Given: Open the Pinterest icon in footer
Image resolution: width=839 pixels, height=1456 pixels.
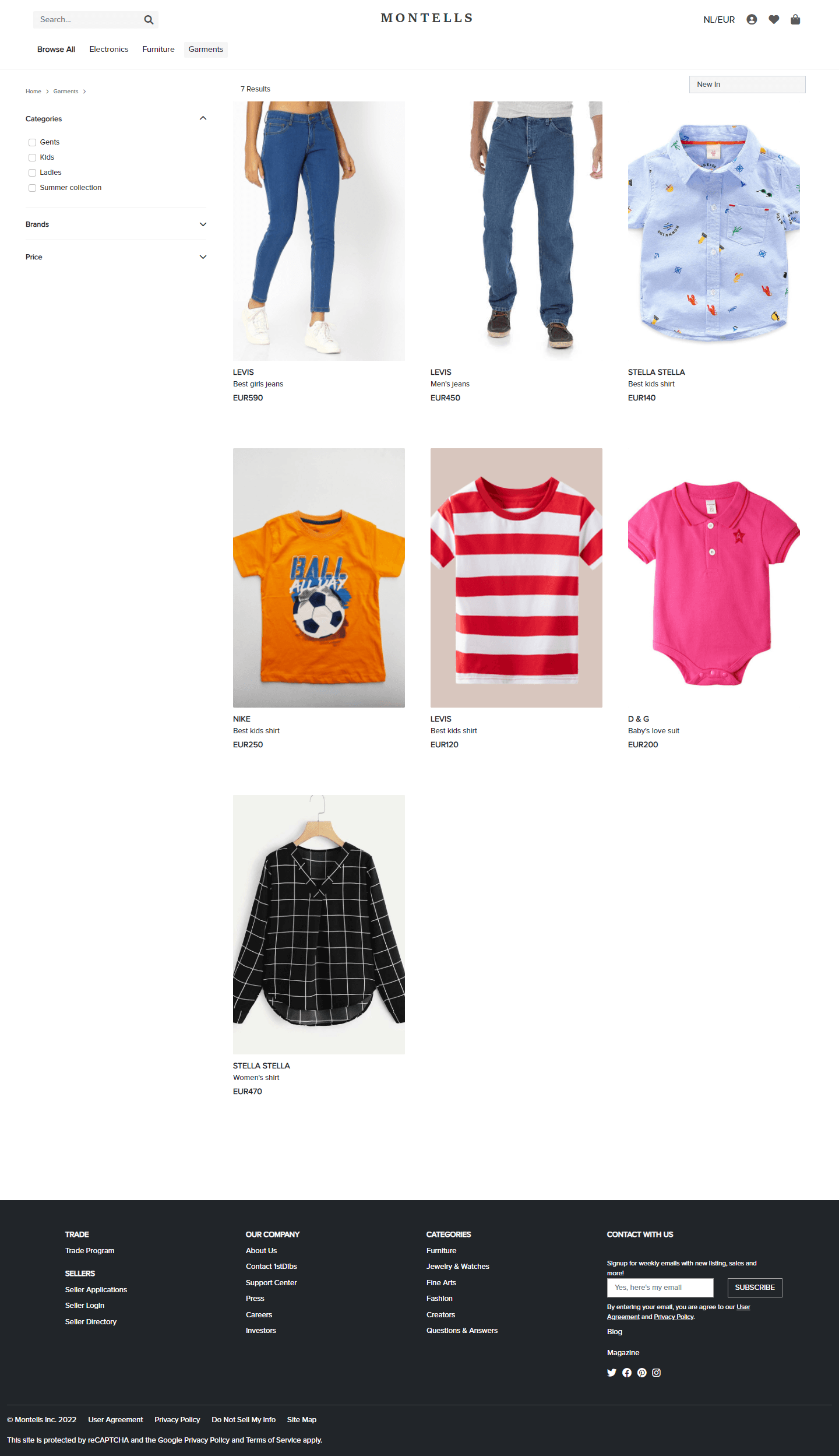Looking at the screenshot, I should click(642, 1373).
